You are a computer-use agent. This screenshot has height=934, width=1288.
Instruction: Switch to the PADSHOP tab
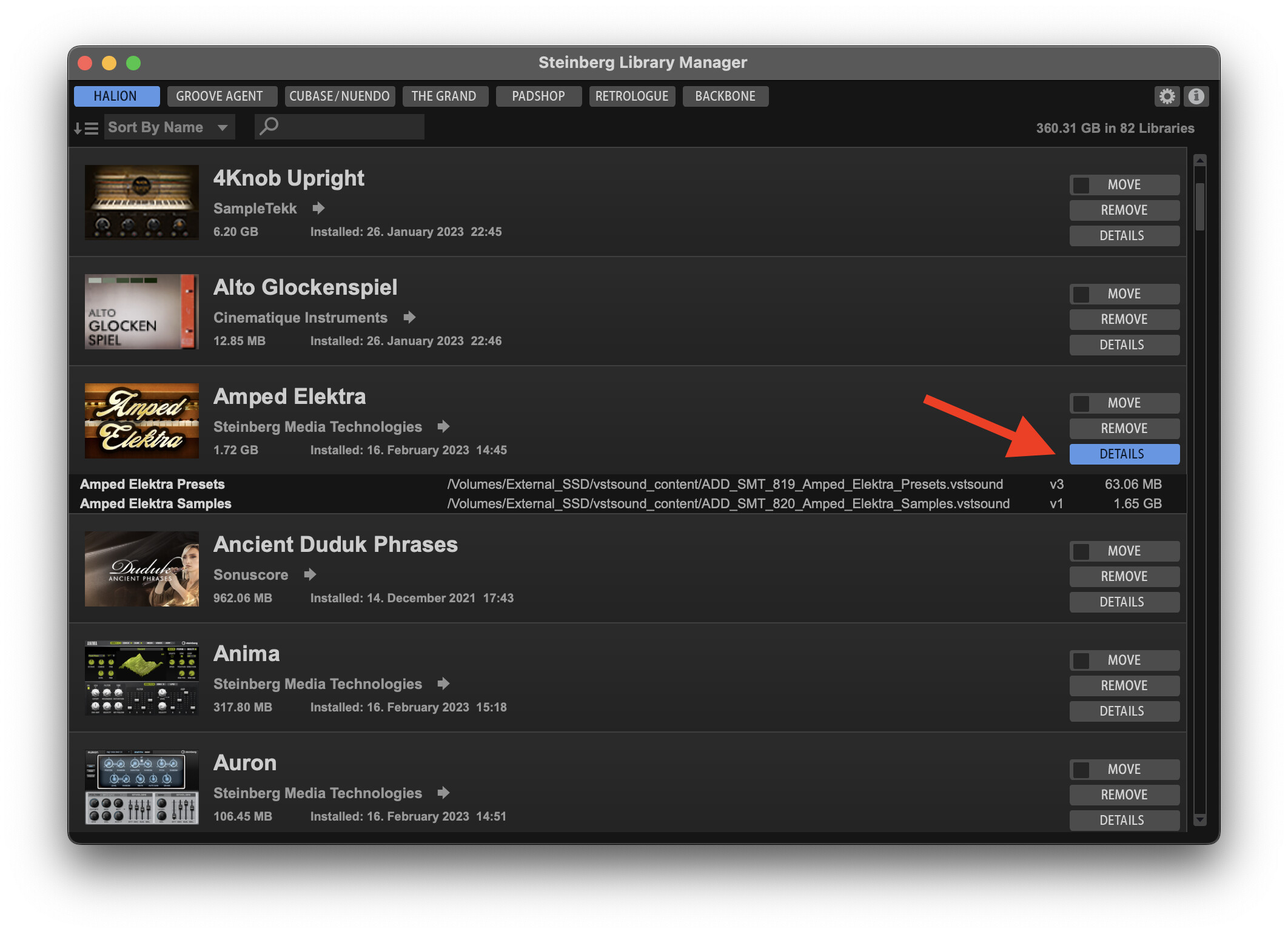538,96
